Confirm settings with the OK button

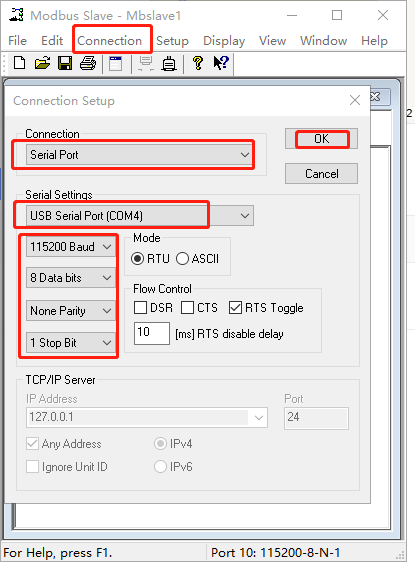321,138
